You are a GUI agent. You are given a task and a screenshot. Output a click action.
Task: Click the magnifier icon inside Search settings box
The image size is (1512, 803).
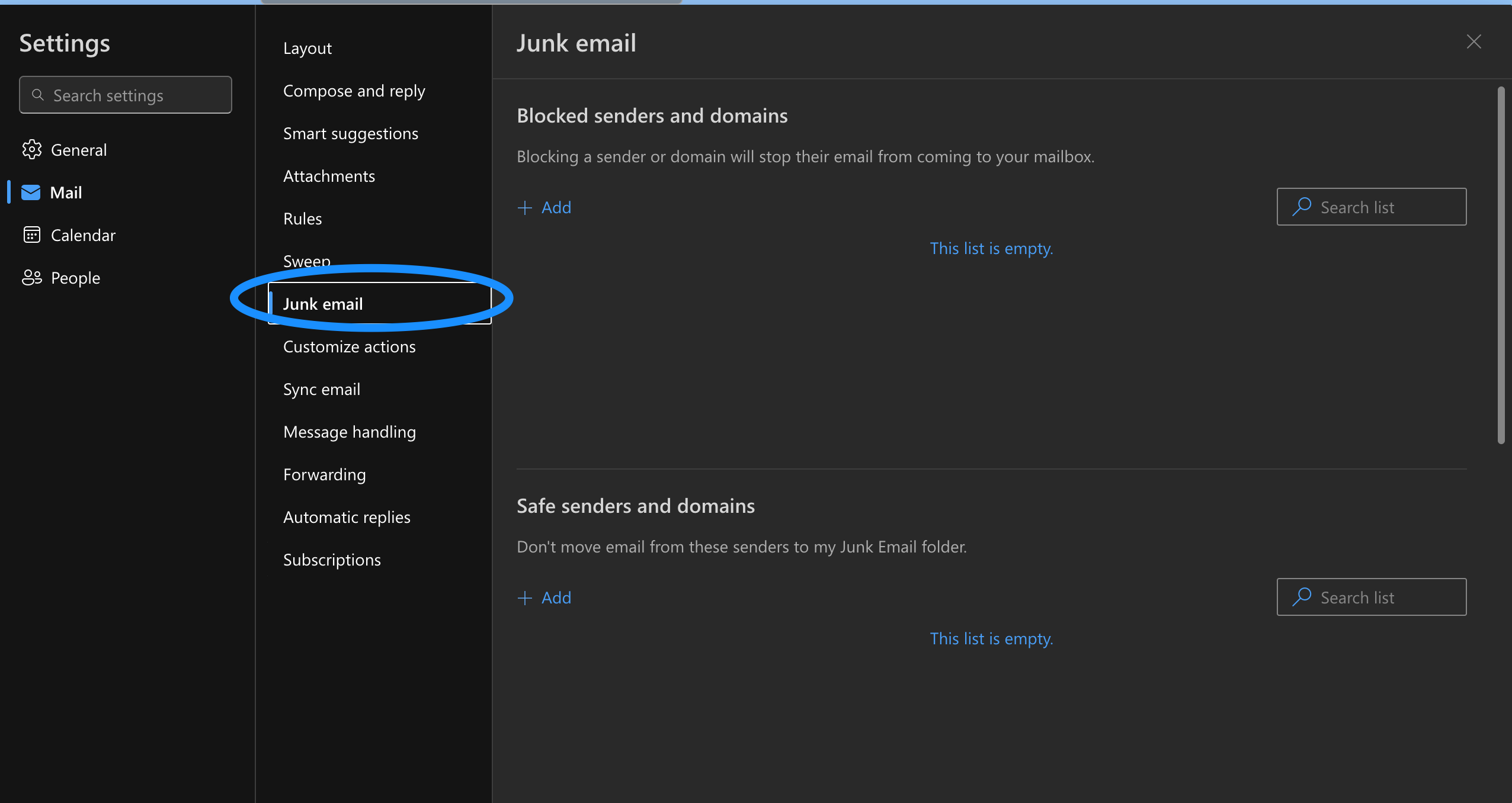click(39, 95)
